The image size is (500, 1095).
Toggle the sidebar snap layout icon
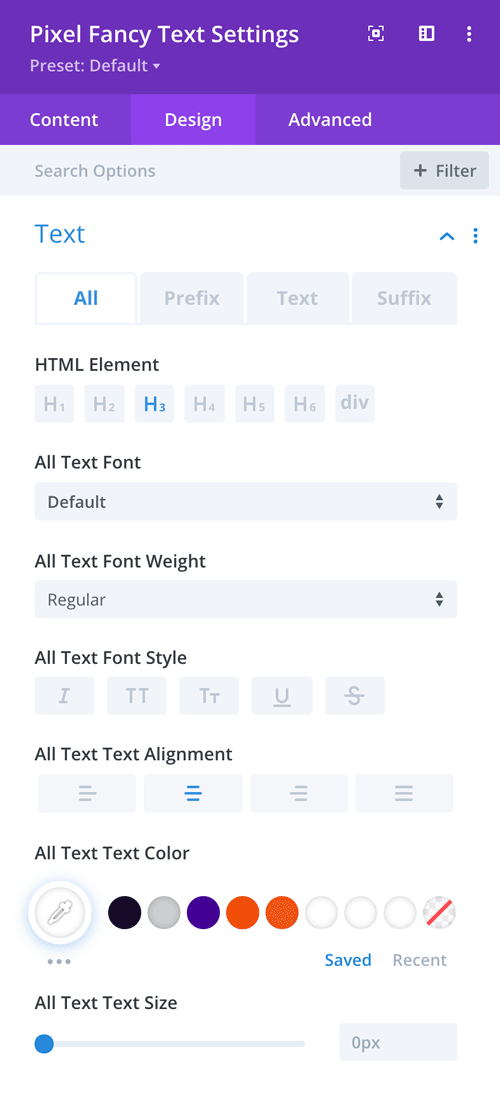coord(427,34)
